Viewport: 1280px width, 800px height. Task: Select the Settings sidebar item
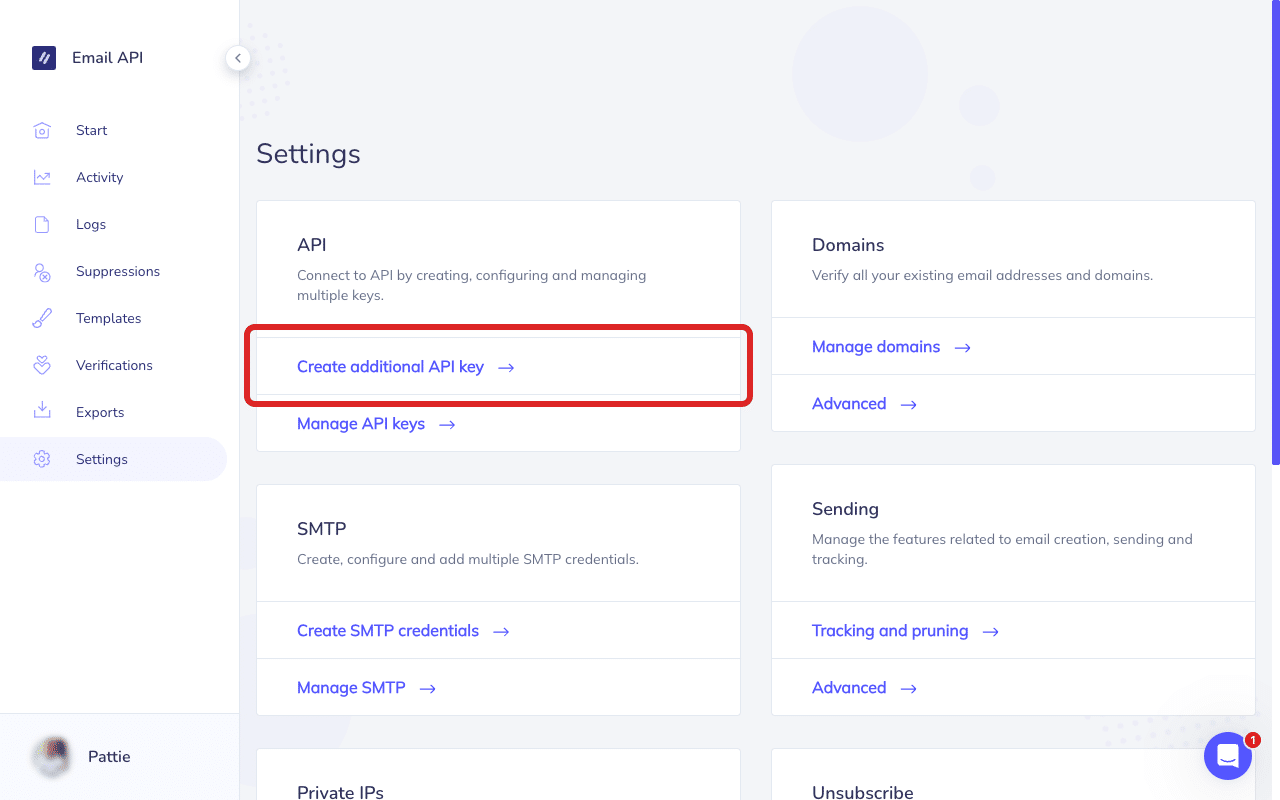[x=113, y=459]
